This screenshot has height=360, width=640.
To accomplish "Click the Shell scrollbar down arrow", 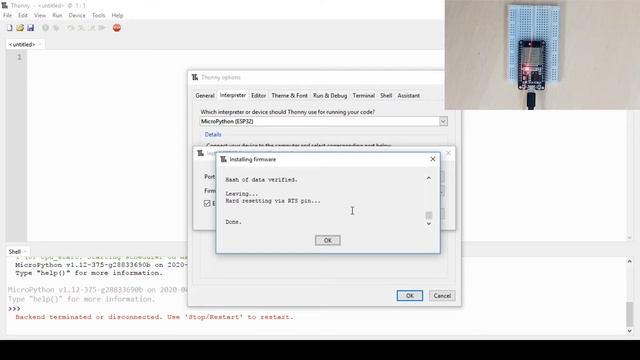I will [x=629, y=331].
